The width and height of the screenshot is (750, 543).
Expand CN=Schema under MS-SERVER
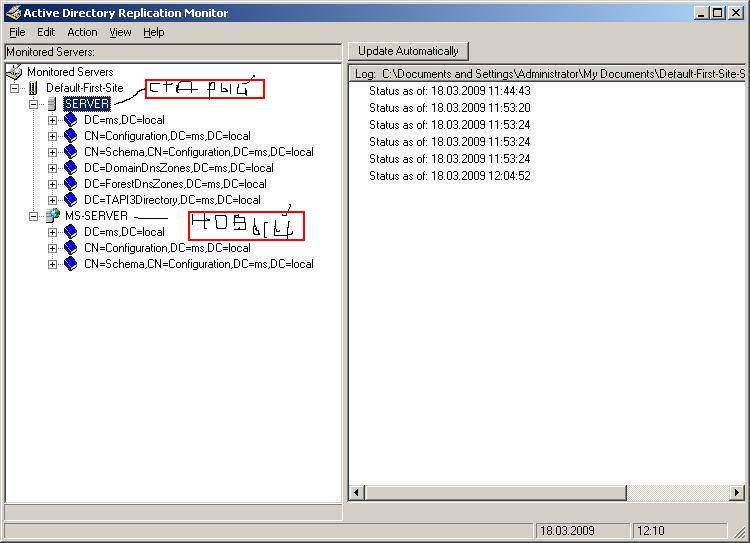(x=52, y=265)
